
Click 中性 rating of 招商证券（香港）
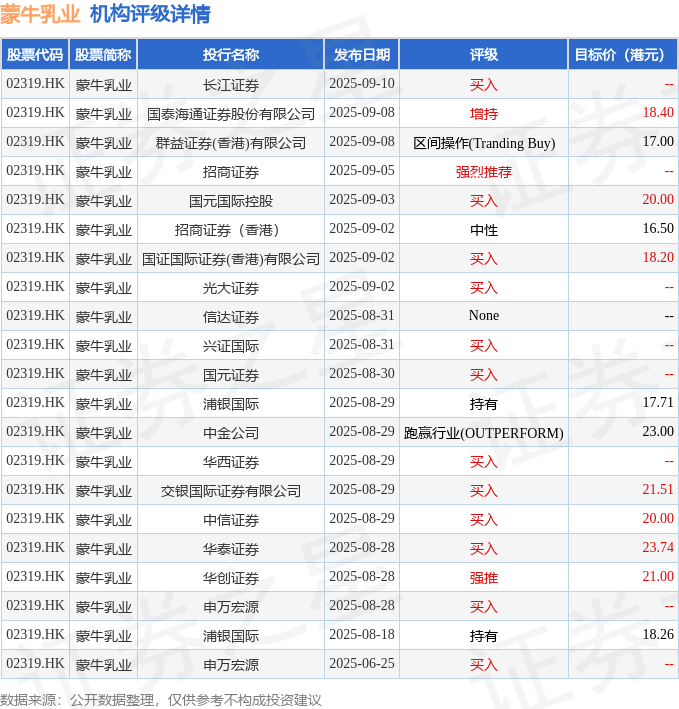click(x=484, y=230)
